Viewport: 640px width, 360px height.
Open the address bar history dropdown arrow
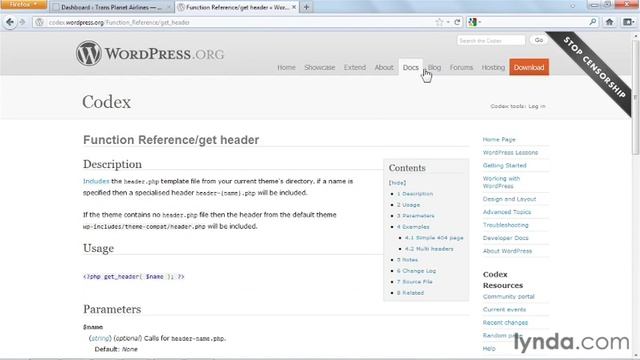point(448,22)
